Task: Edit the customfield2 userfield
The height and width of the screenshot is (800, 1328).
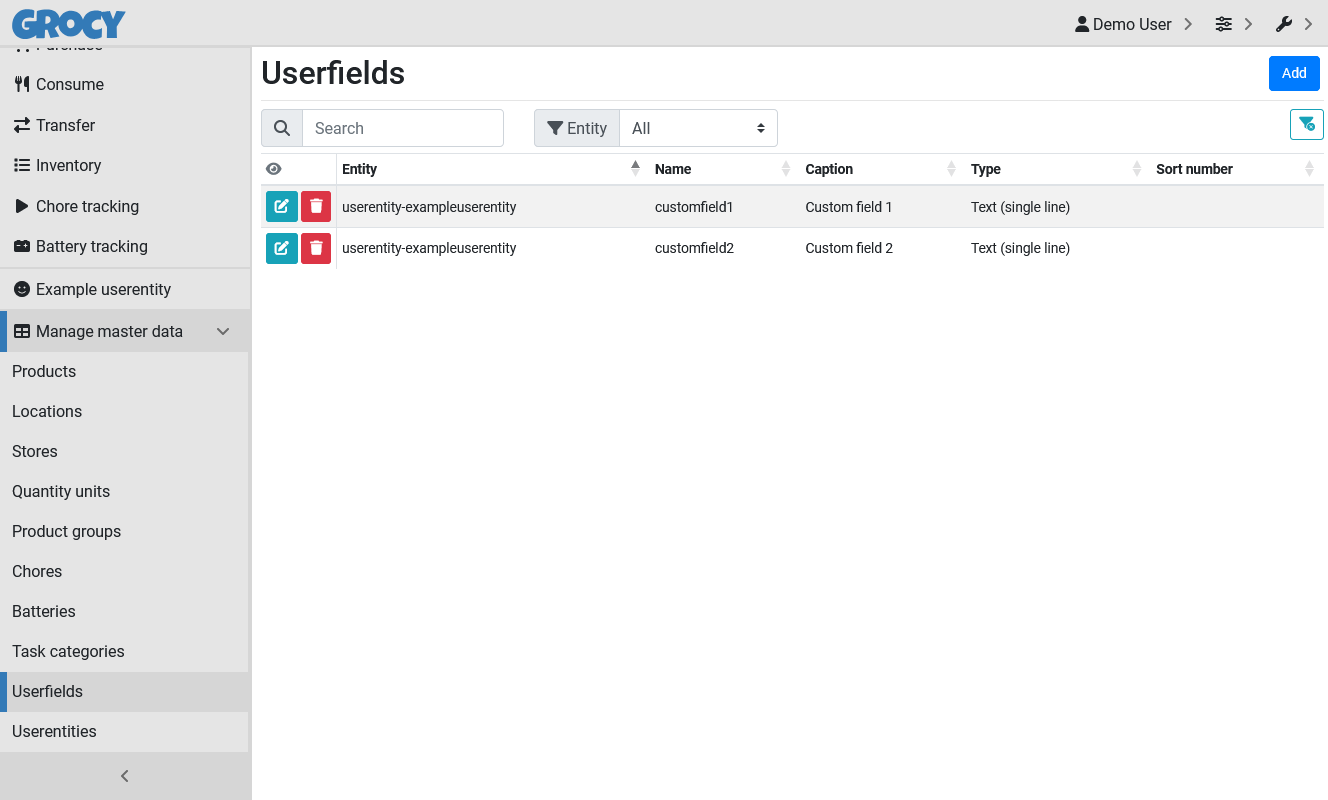Action: click(x=281, y=248)
